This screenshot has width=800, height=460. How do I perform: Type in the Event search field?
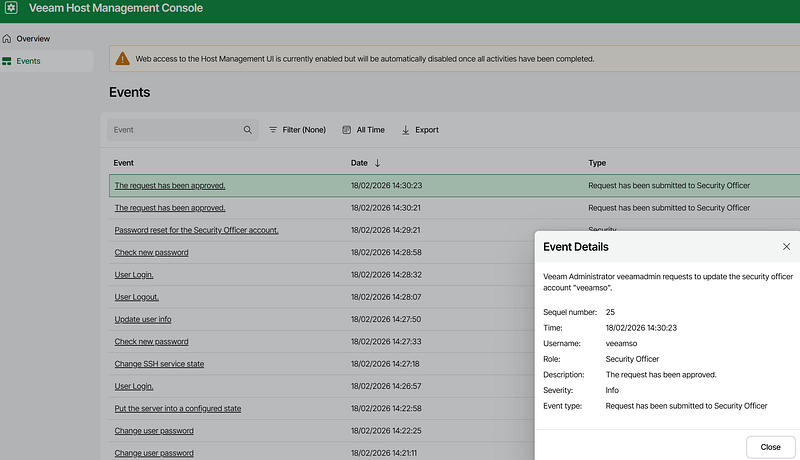(175, 130)
